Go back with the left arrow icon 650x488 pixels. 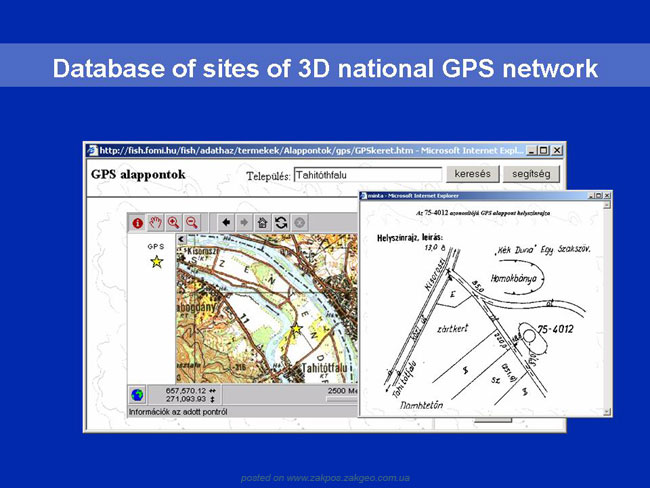(x=226, y=223)
